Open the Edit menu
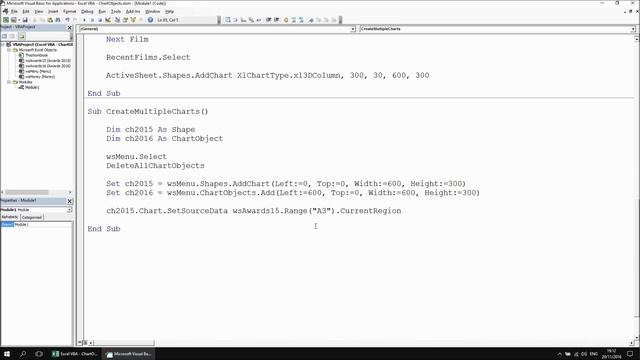This screenshot has width=640, height=360. click(26, 11)
